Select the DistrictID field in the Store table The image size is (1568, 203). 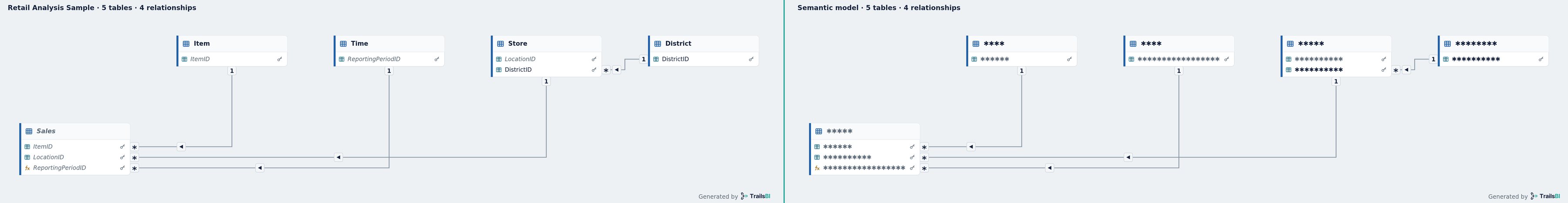click(x=547, y=70)
